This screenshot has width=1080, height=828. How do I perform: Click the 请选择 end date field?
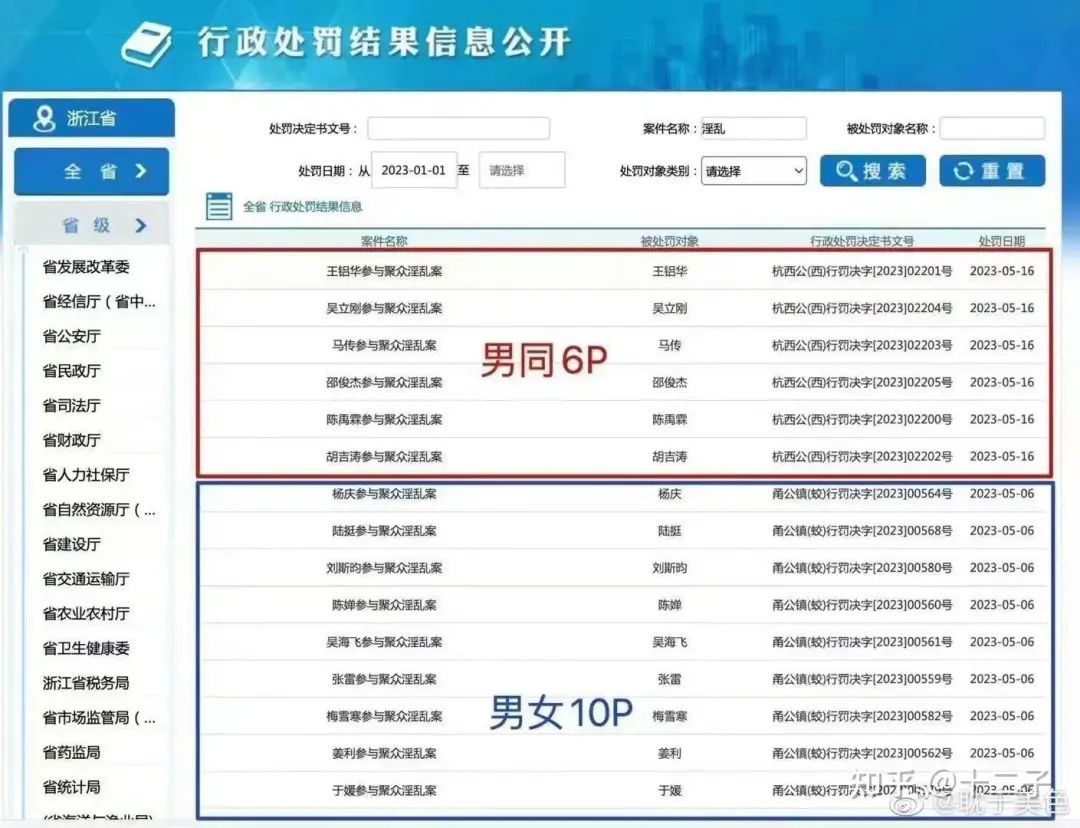[x=522, y=170]
